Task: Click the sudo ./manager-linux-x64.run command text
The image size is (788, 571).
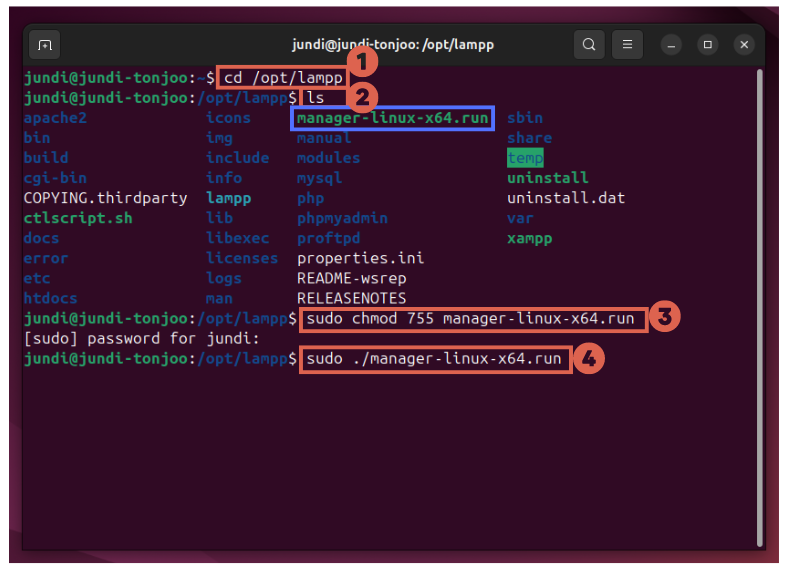Action: click(x=434, y=359)
